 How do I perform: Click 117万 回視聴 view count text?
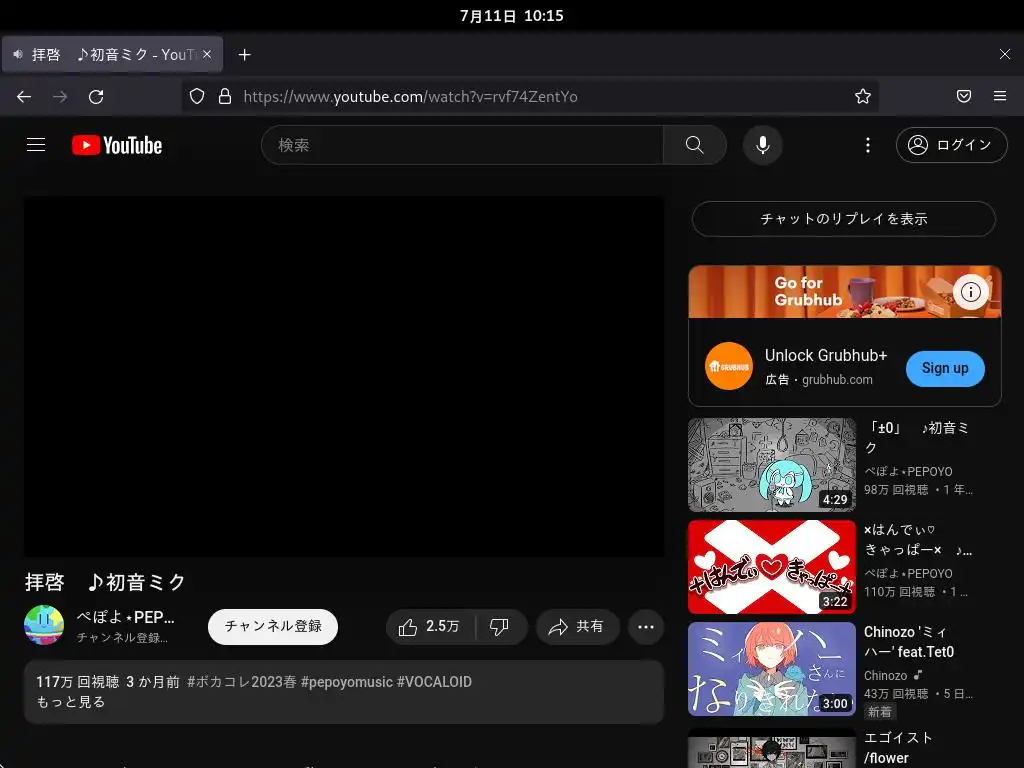coord(78,682)
